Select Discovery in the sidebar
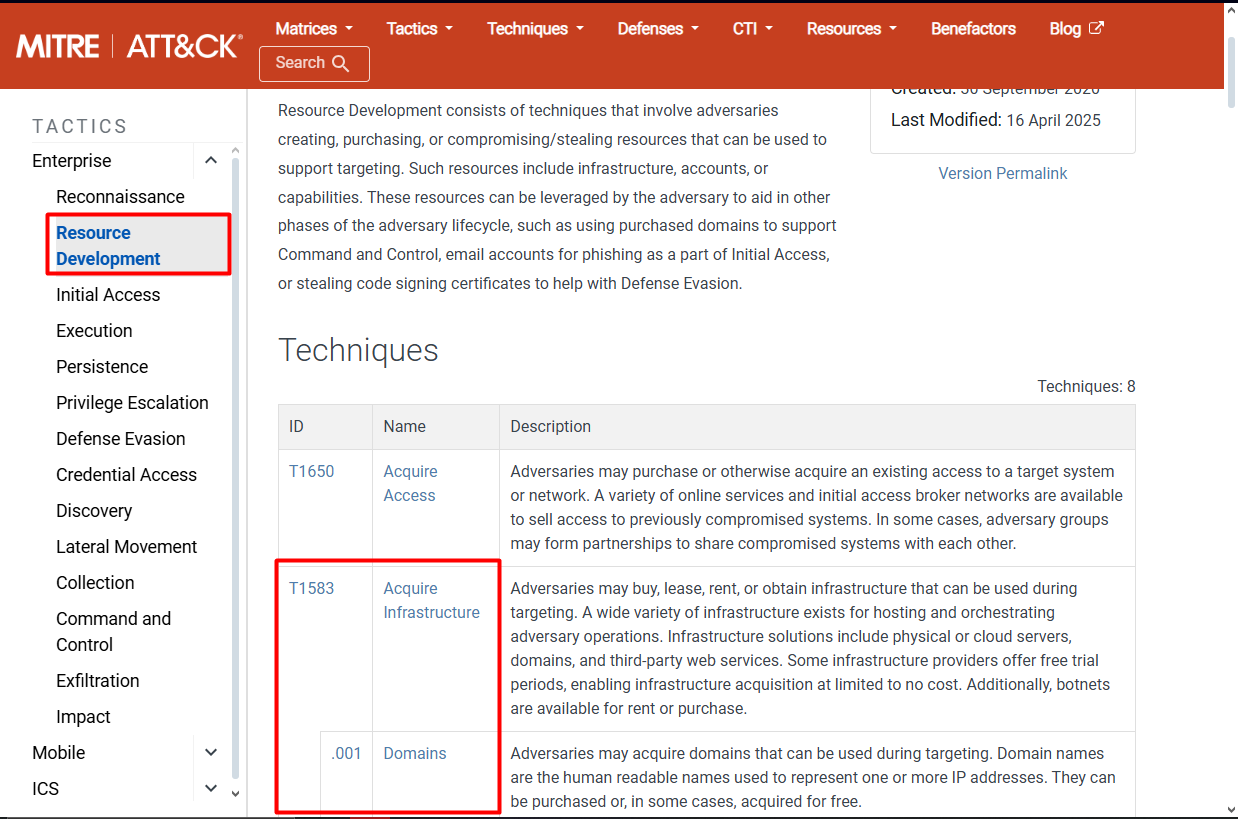 click(x=94, y=511)
